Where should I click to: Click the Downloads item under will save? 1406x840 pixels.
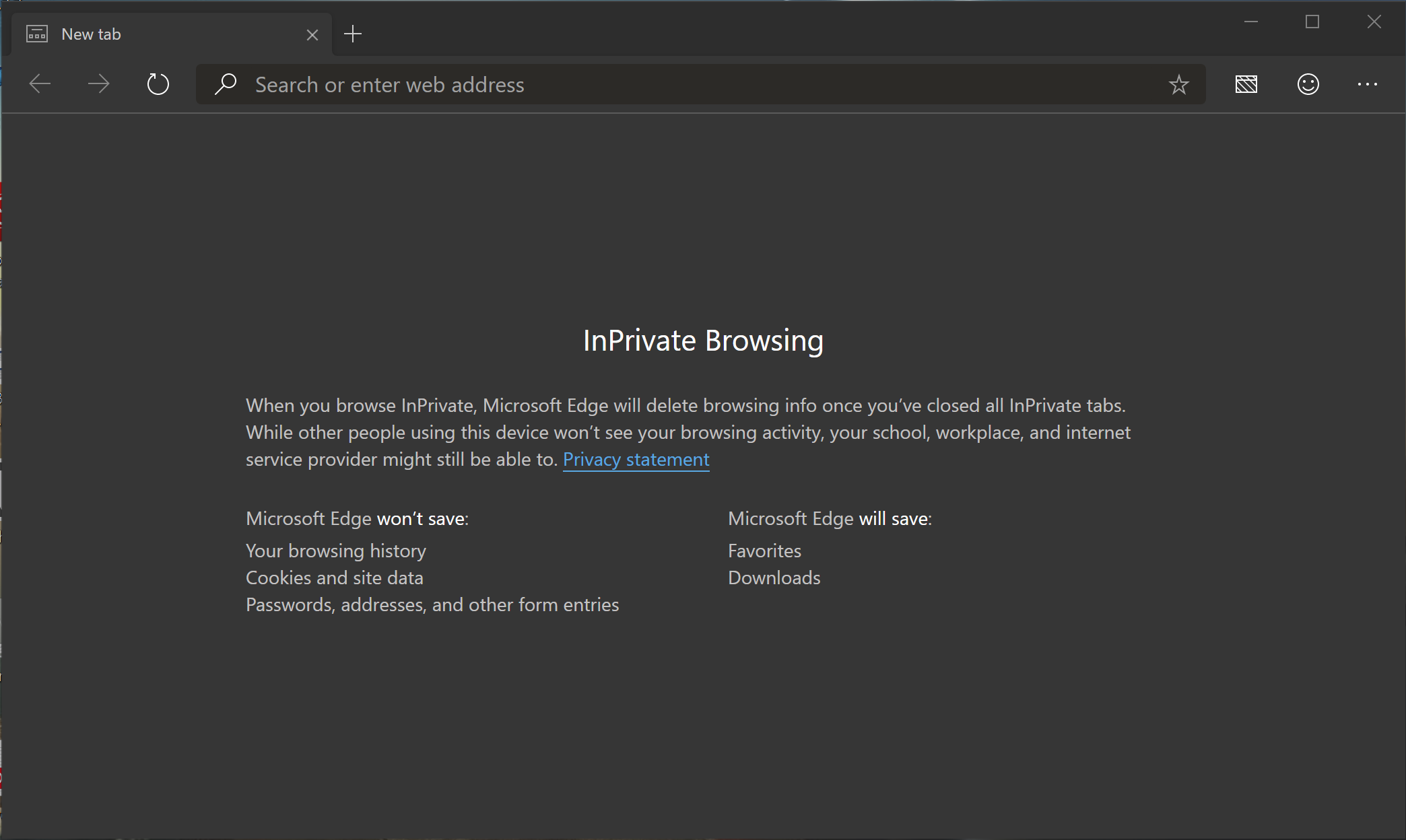[774, 577]
